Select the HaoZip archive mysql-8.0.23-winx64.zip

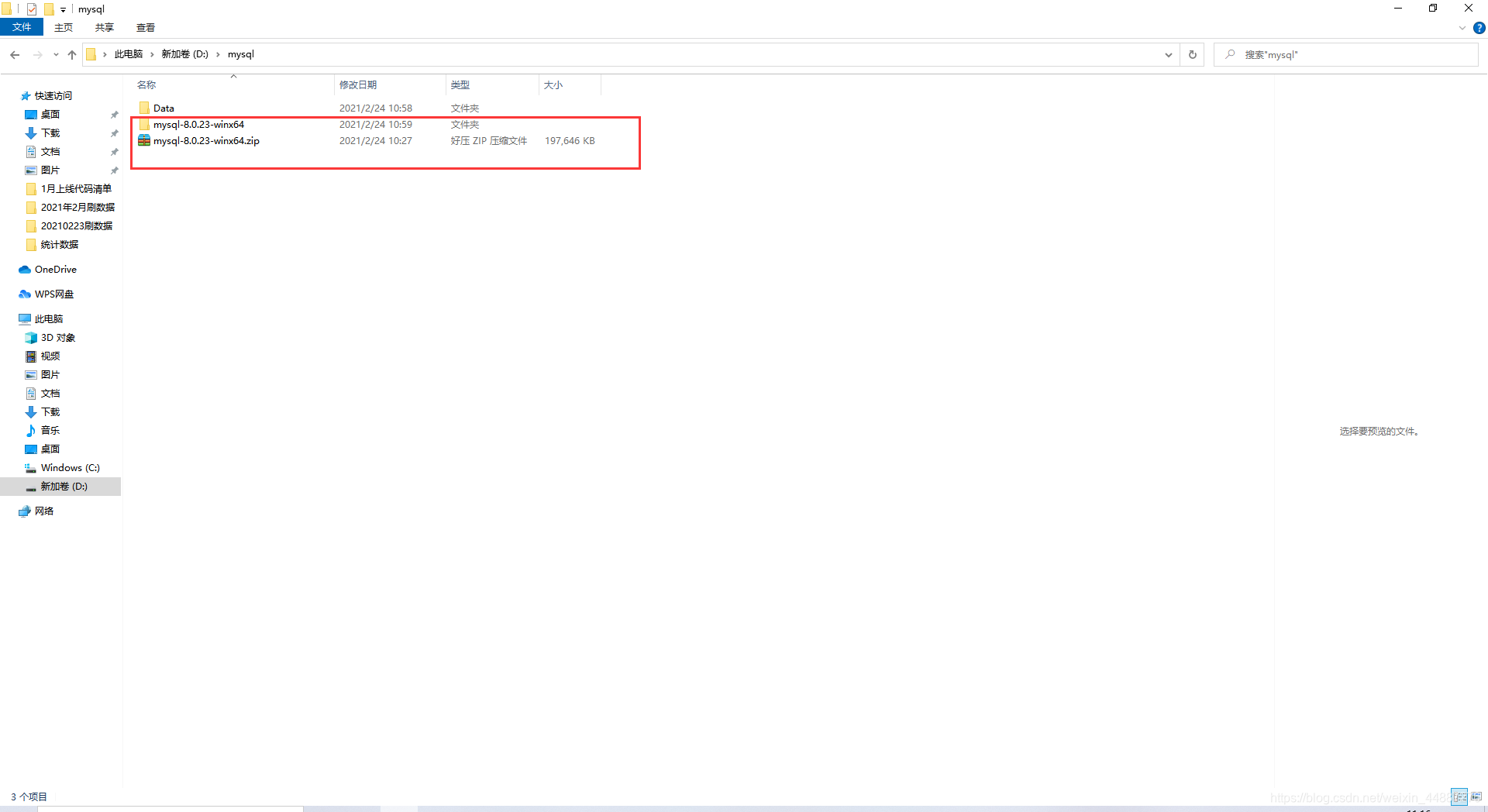tap(206, 140)
